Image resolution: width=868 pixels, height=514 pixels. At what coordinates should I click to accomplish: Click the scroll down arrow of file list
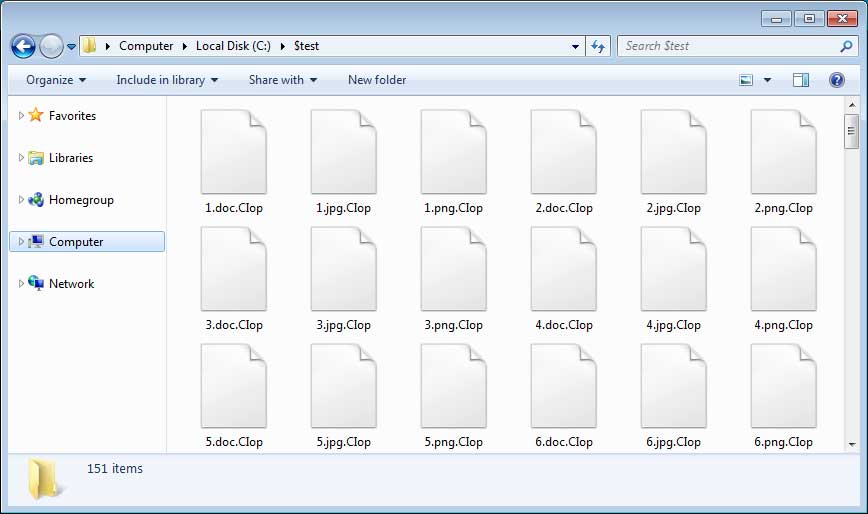pyautogui.click(x=851, y=444)
